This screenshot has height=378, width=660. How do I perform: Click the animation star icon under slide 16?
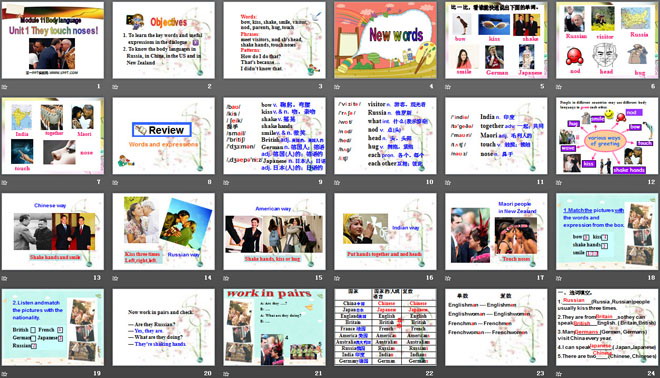tap(337, 278)
